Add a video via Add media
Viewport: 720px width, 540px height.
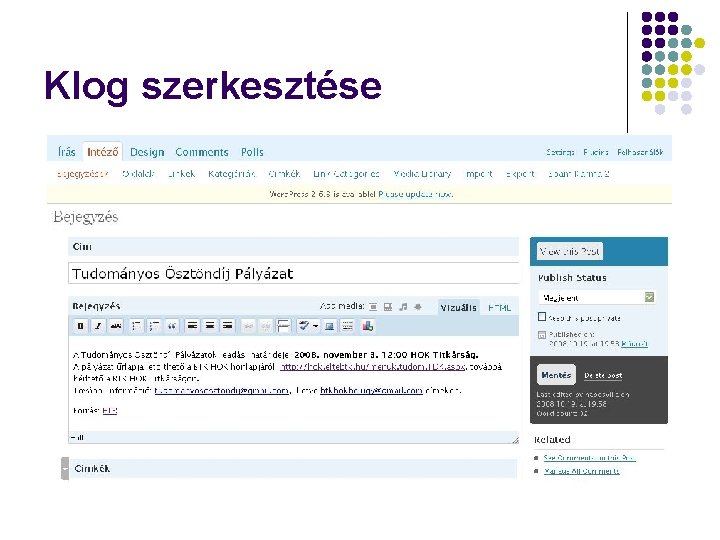(x=388, y=307)
